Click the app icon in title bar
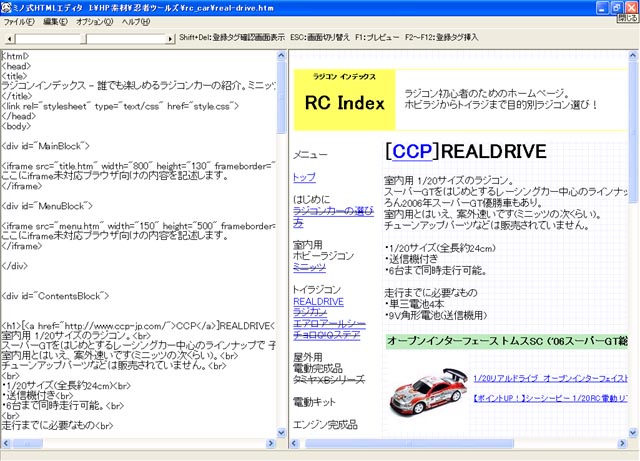Image resolution: width=640 pixels, height=461 pixels. pos(6,8)
